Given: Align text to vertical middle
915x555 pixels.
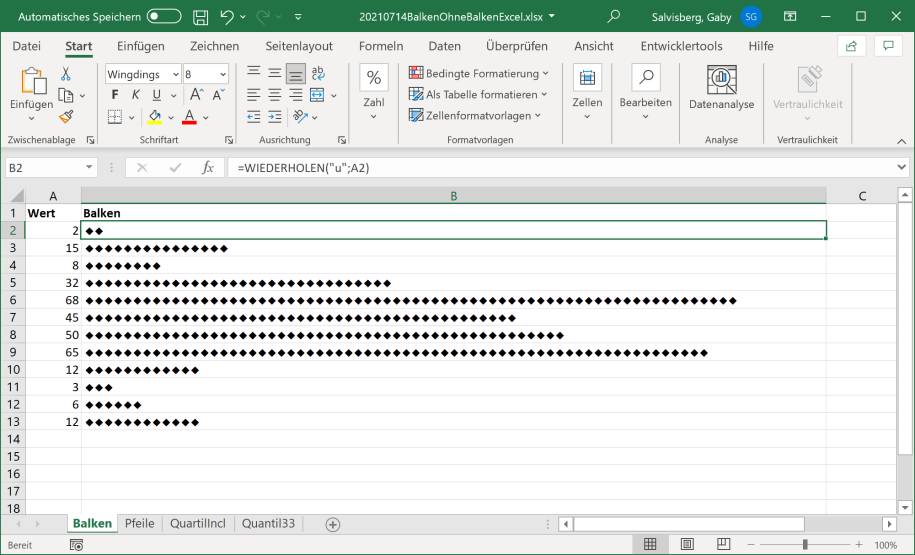Looking at the screenshot, I should pos(274,72).
